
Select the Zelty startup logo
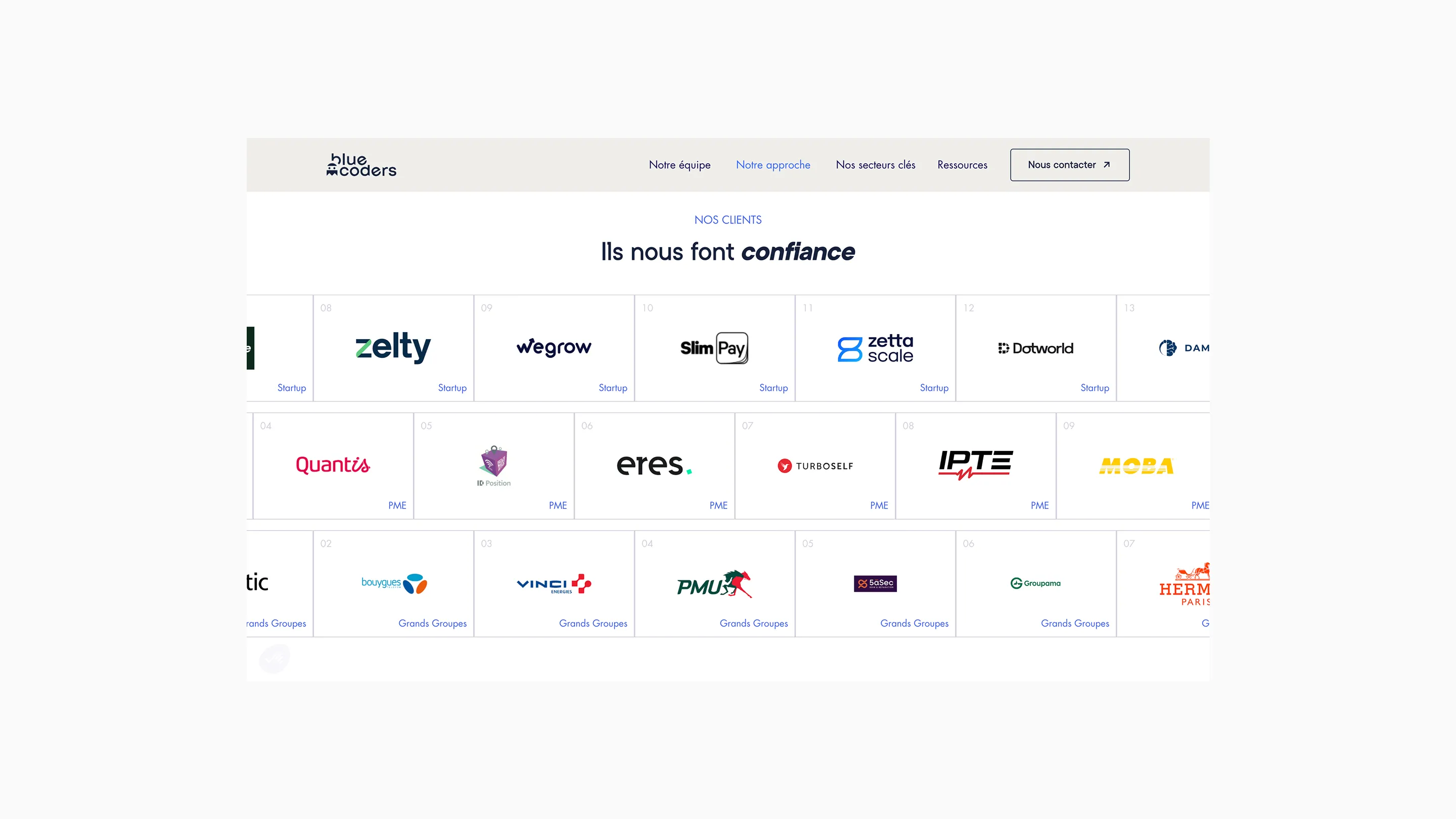(393, 347)
